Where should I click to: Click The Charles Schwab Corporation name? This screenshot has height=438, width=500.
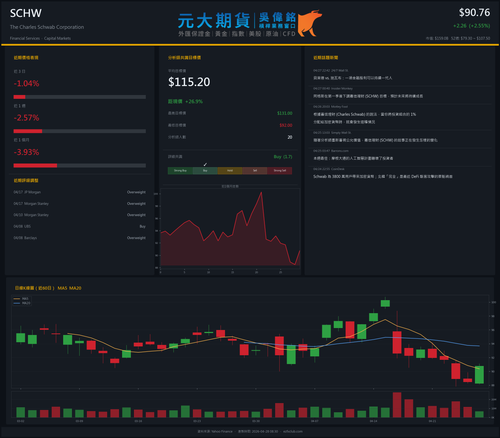(x=47, y=27)
